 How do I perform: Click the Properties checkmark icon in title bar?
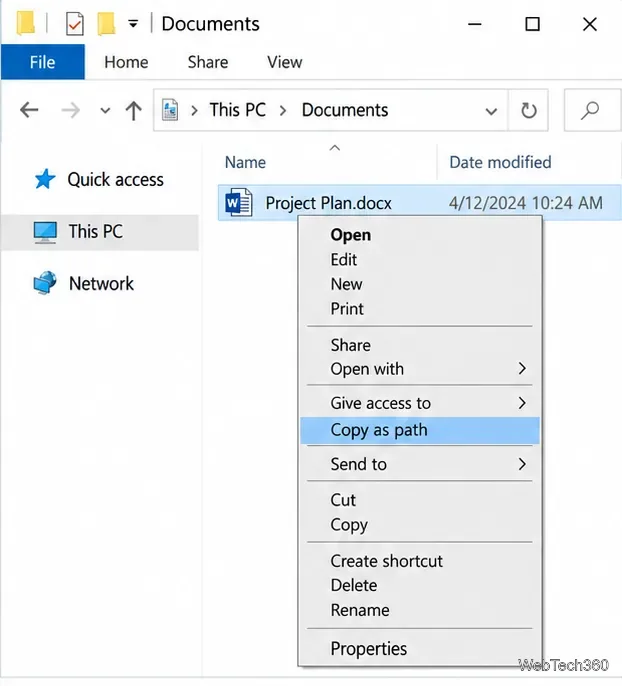click(x=74, y=24)
